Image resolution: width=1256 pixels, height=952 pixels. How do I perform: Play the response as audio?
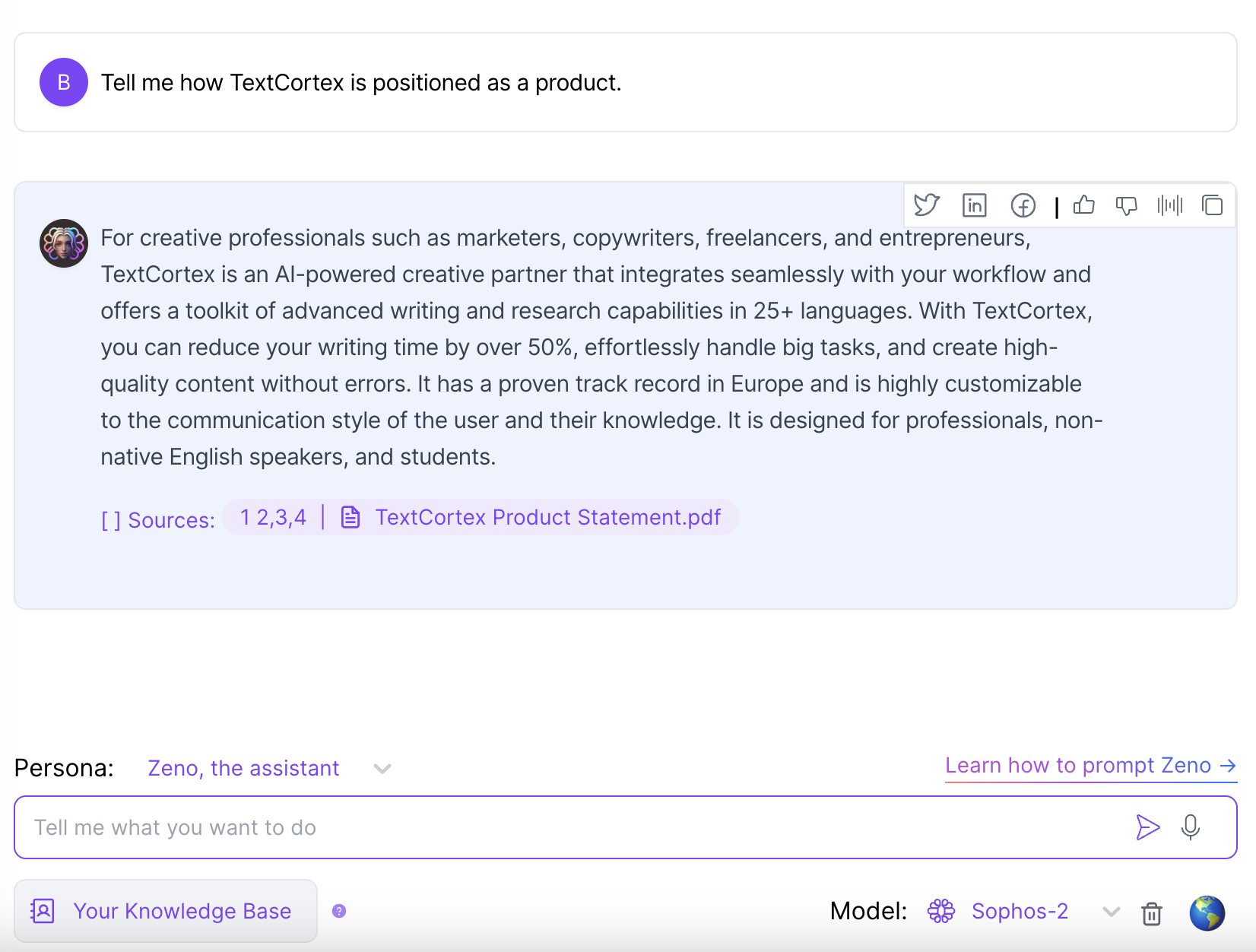[x=1170, y=205]
